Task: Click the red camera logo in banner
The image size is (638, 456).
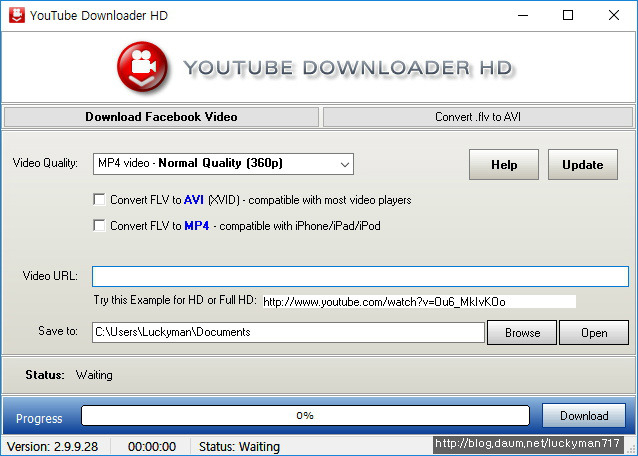Action: pos(142,66)
